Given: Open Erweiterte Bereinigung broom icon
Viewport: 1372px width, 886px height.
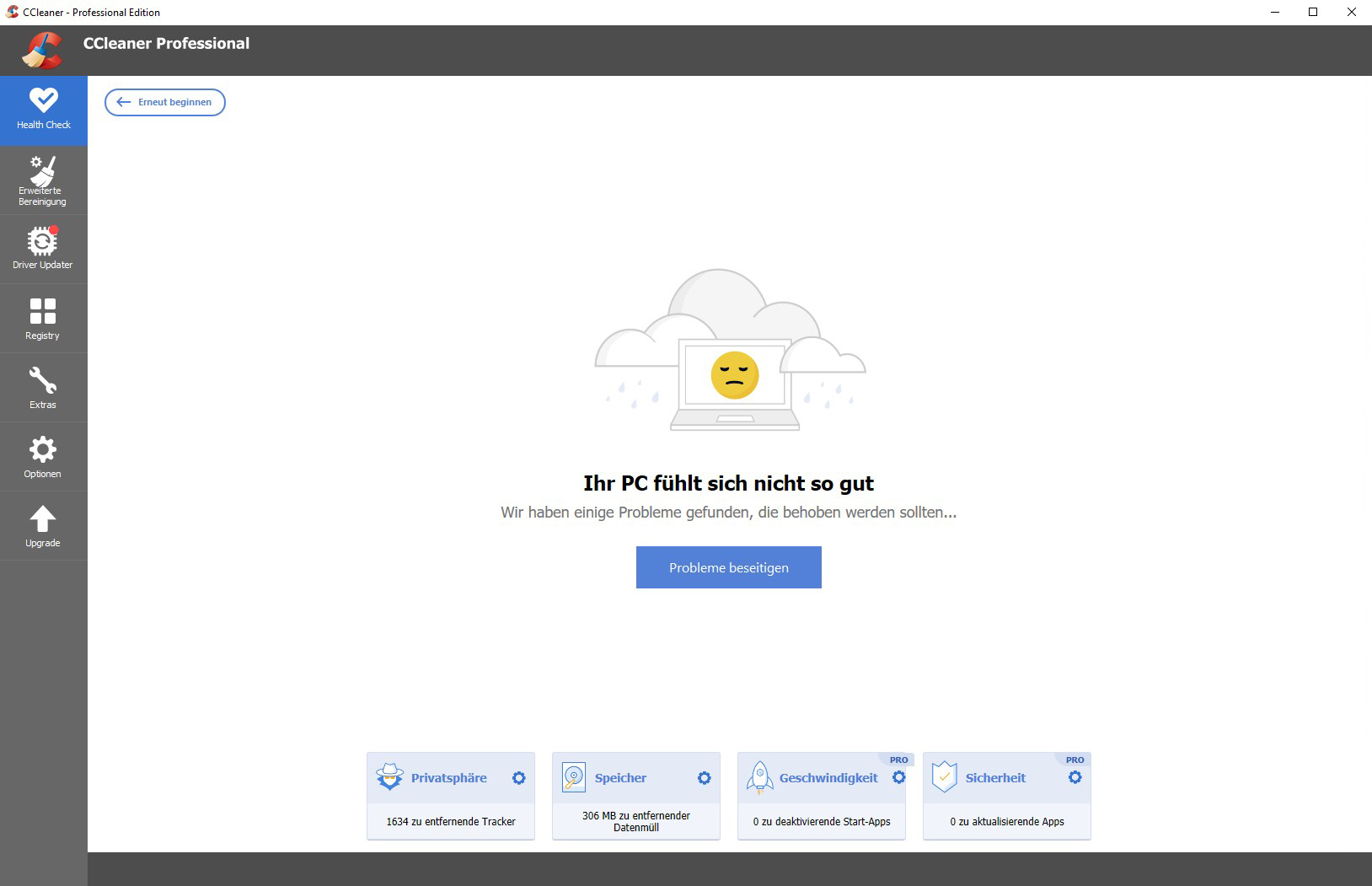Looking at the screenshot, I should coord(43,172).
